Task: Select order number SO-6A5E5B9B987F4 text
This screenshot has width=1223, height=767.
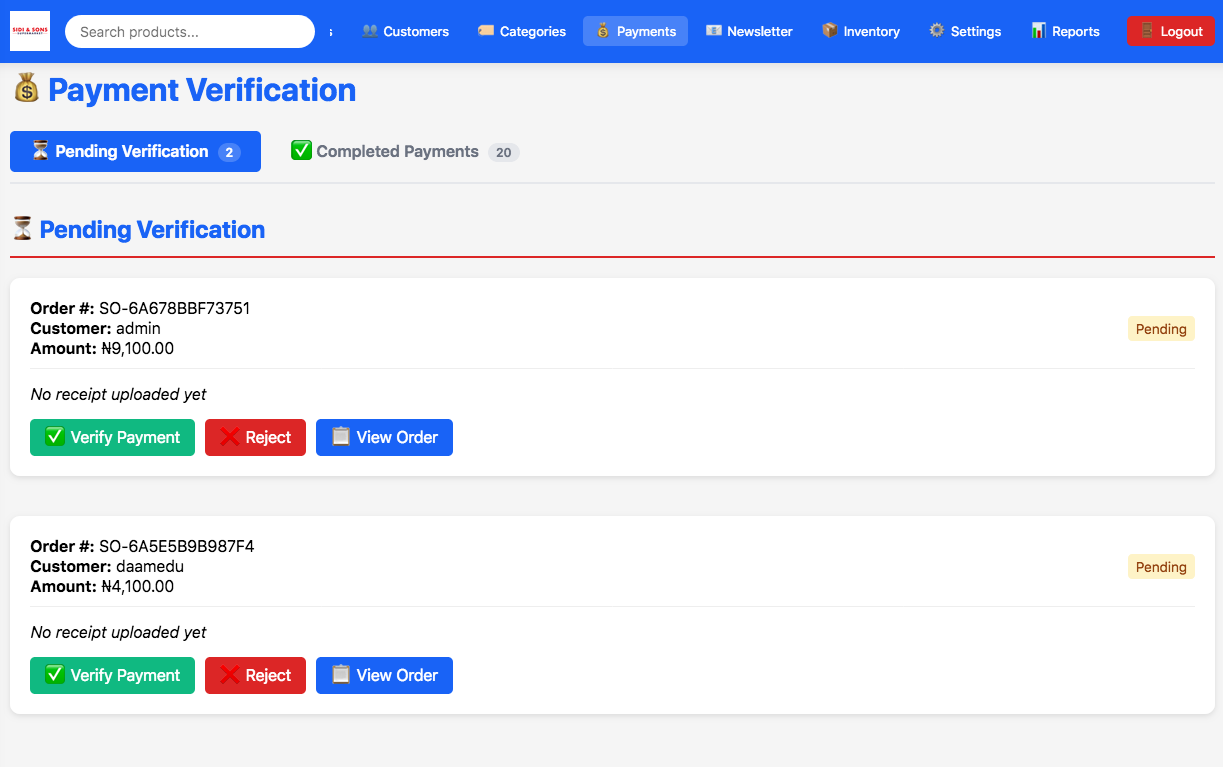Action: [177, 546]
